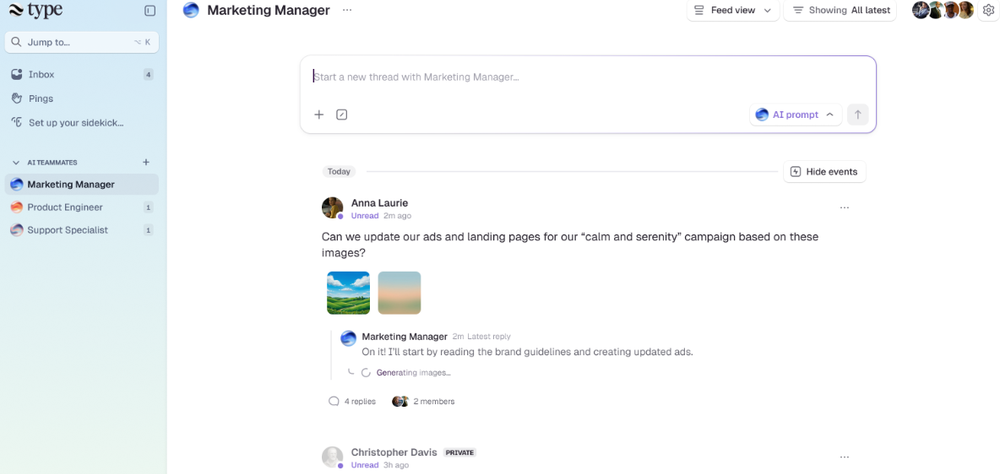The height and width of the screenshot is (474, 1000).
Task: Click the Anna Laurie name
Action: coord(379,203)
